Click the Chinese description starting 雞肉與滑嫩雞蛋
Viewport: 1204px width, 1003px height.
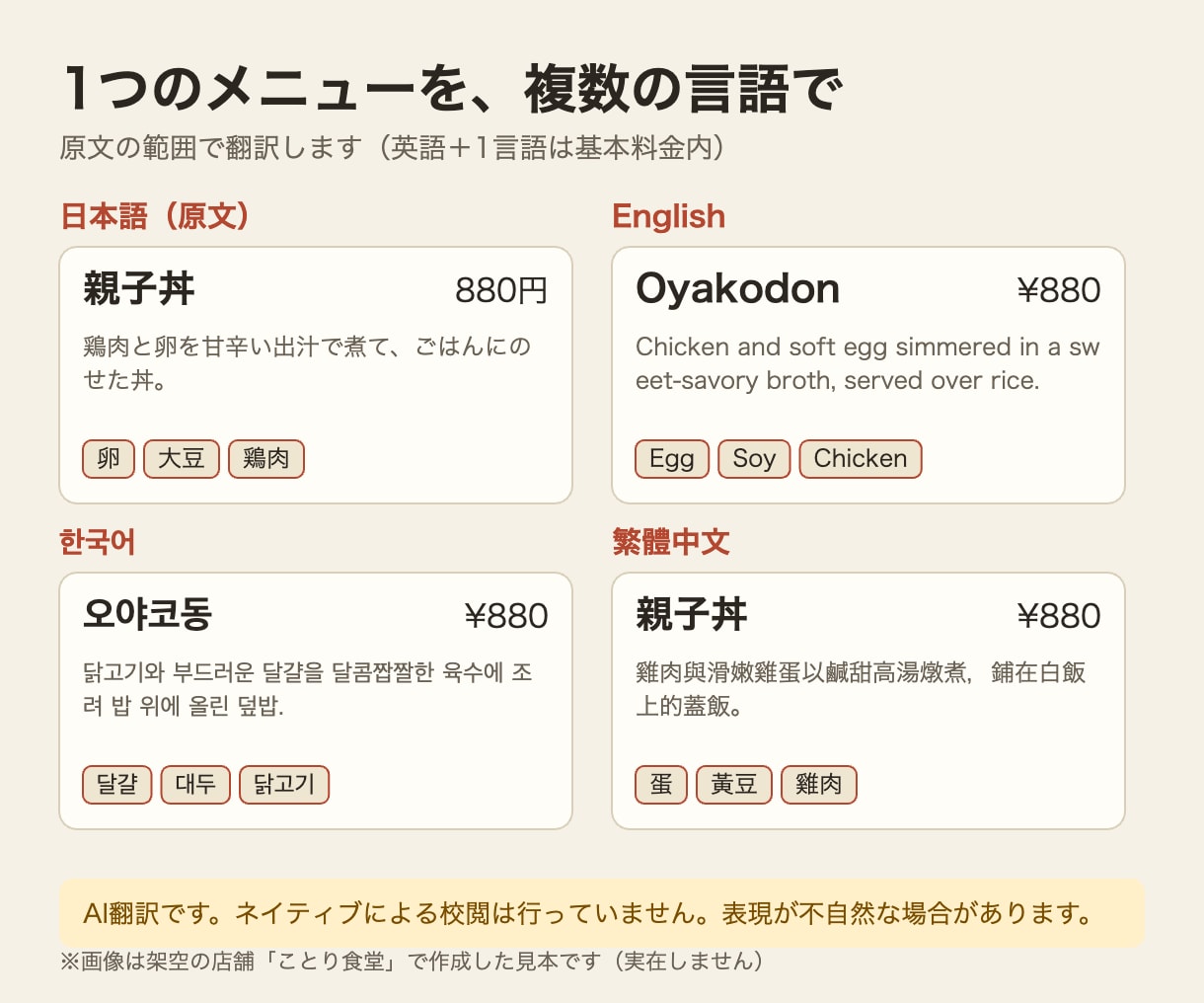(861, 689)
